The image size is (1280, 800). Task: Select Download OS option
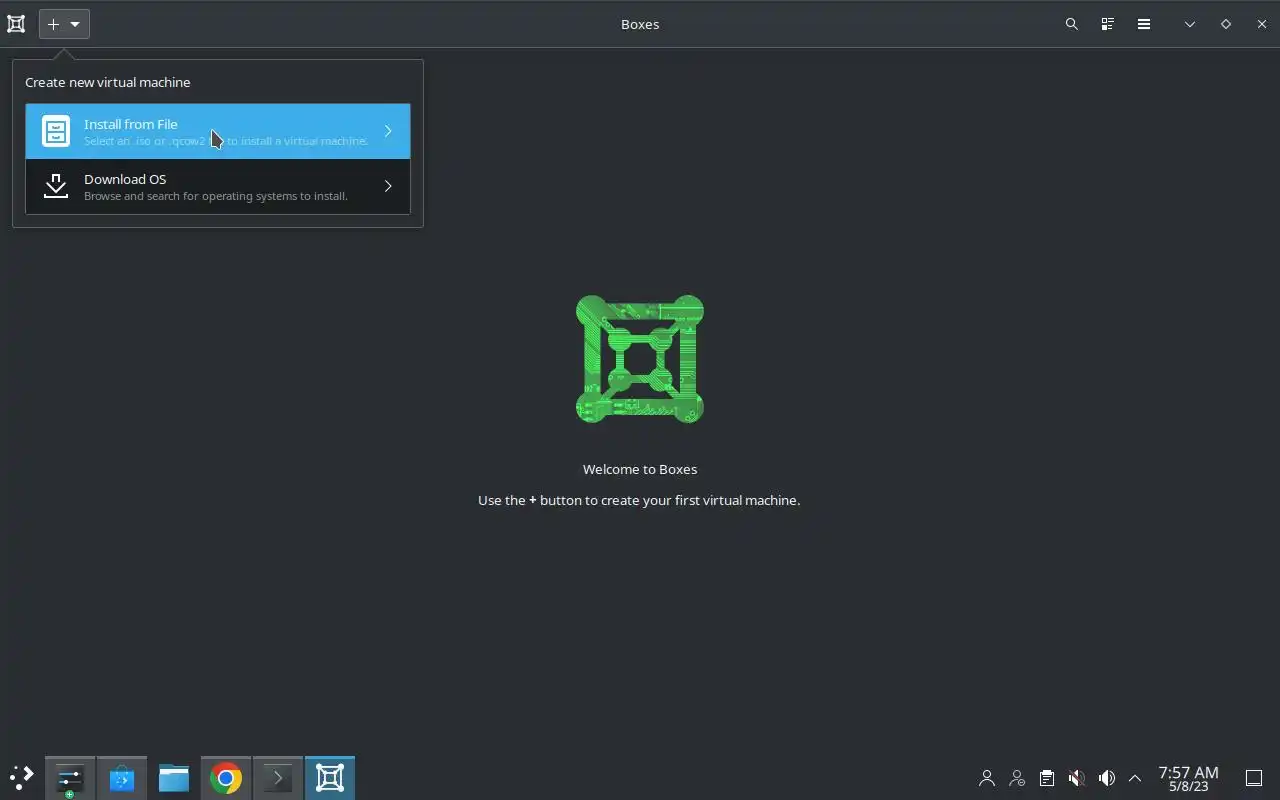tap(218, 186)
